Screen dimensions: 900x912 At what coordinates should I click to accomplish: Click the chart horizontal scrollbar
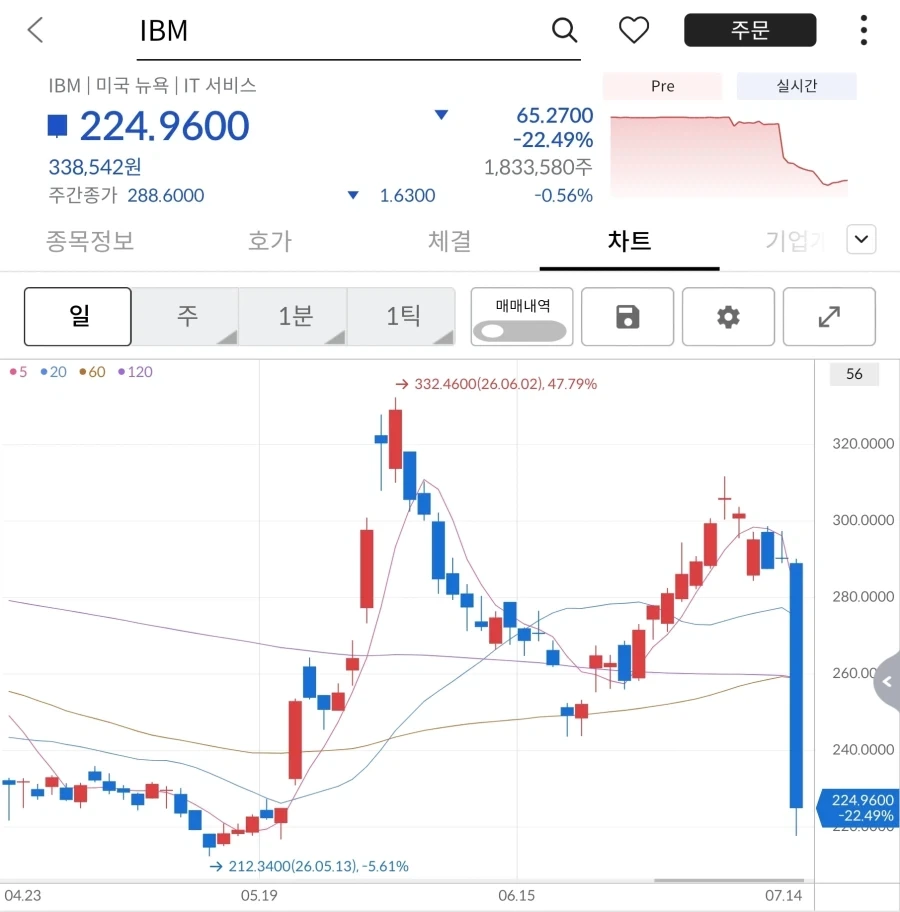point(728,880)
